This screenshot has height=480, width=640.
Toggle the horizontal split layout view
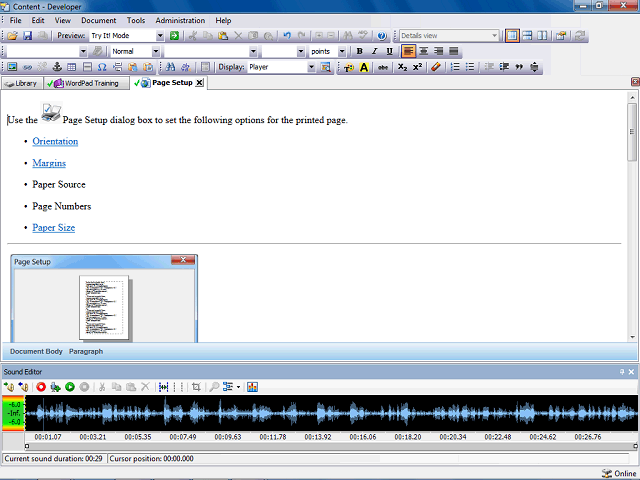click(x=527, y=36)
